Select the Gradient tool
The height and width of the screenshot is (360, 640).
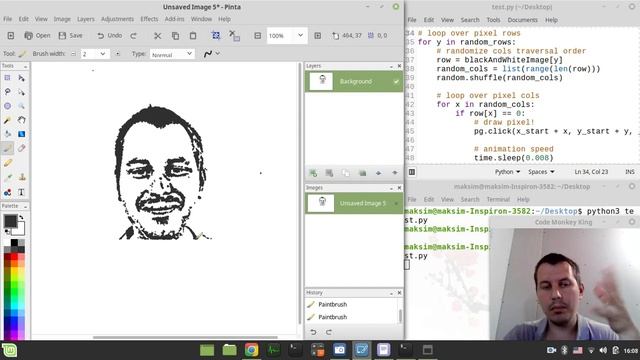[22, 134]
